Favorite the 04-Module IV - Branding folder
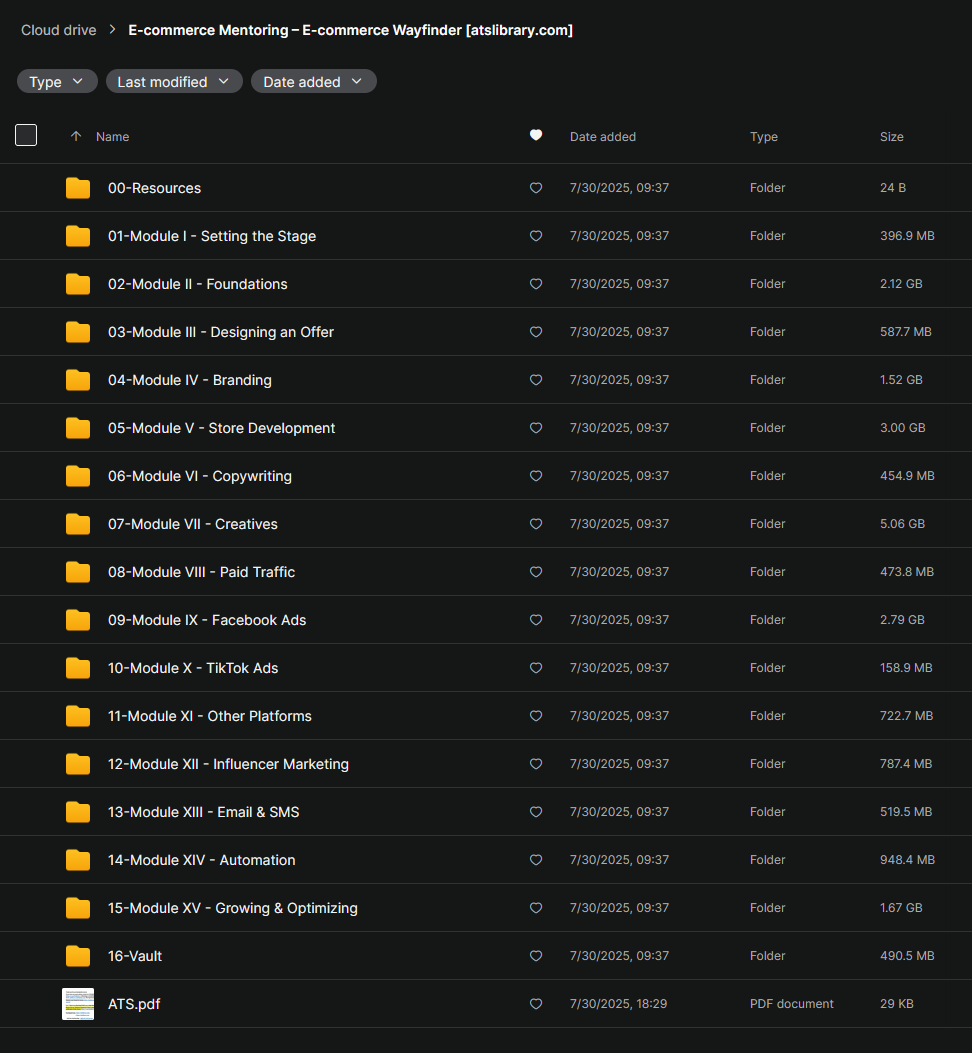Image resolution: width=972 pixels, height=1053 pixels. point(536,380)
